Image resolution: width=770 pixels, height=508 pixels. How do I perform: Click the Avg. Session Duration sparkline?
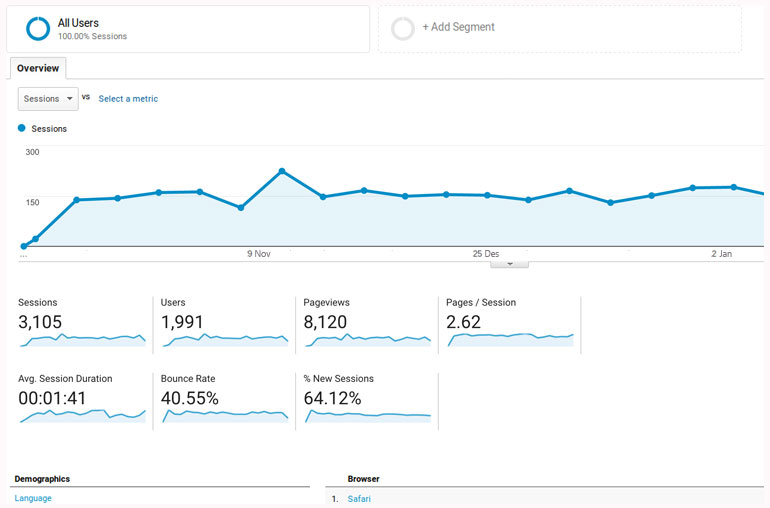(81, 415)
